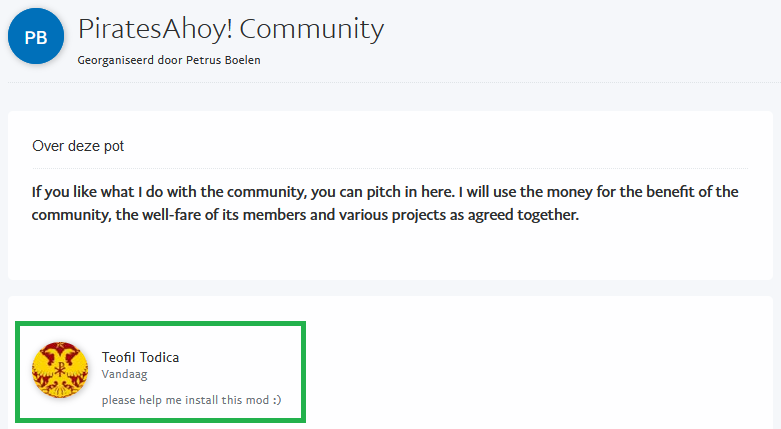Click the 'Georganiseerd door' label

pos(121,60)
